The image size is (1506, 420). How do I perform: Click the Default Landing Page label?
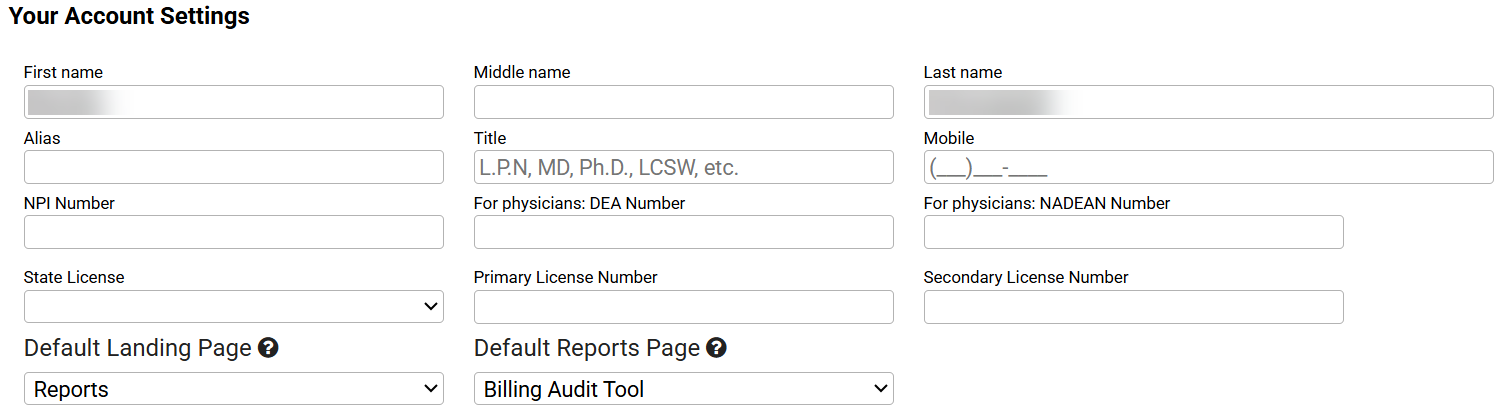click(x=138, y=348)
